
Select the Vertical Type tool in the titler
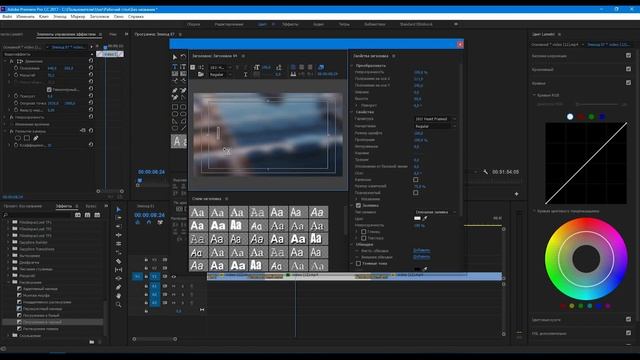(x=183, y=67)
